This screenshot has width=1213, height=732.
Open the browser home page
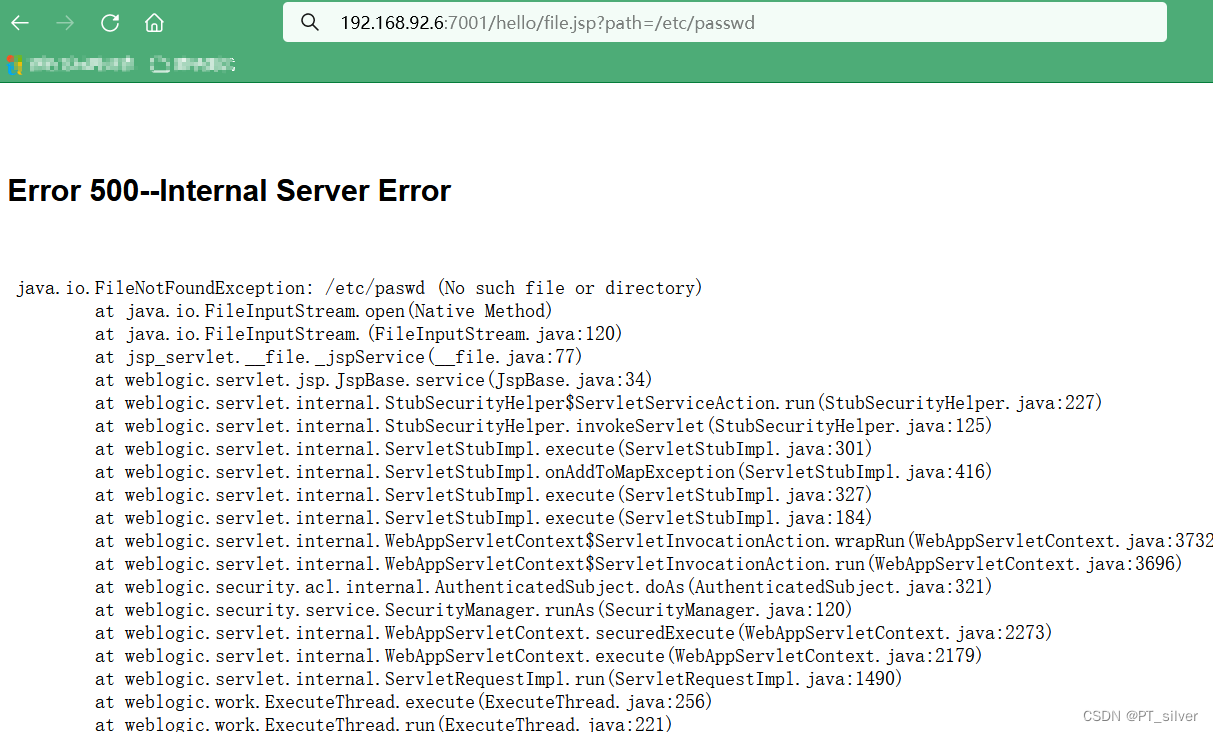pyautogui.click(x=154, y=22)
